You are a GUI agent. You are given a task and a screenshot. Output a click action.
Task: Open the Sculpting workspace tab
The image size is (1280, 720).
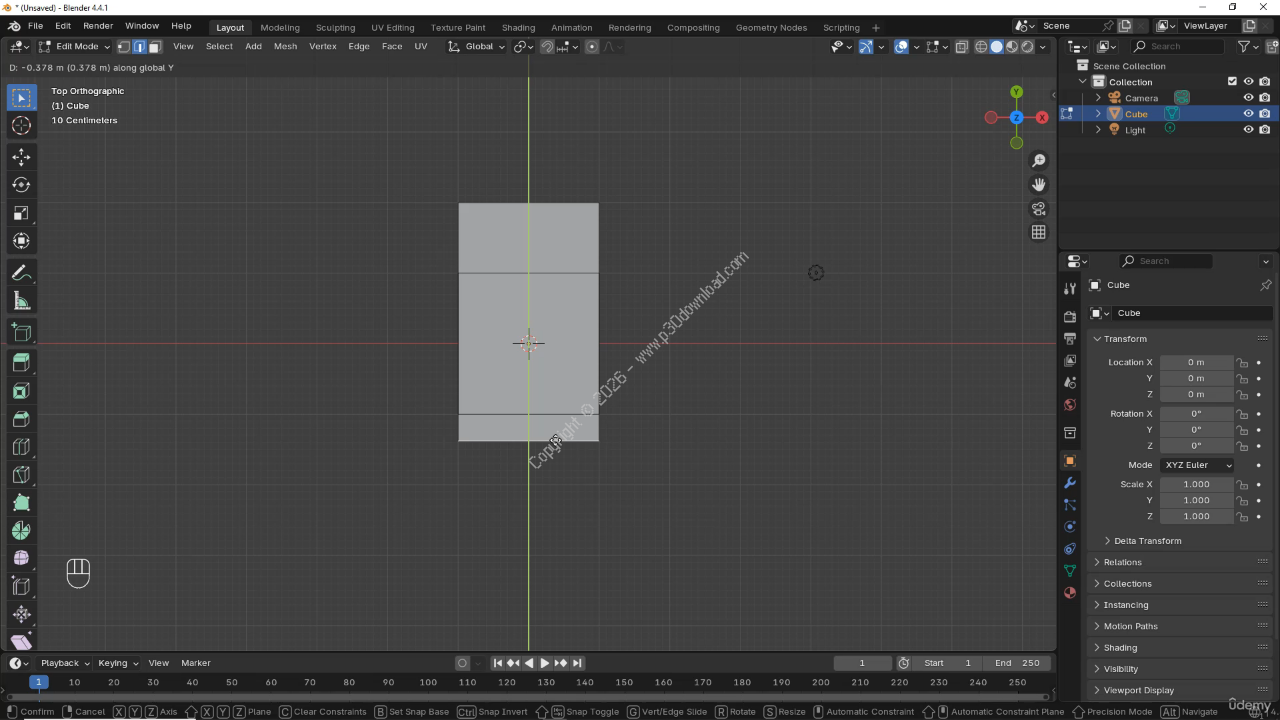tap(335, 28)
